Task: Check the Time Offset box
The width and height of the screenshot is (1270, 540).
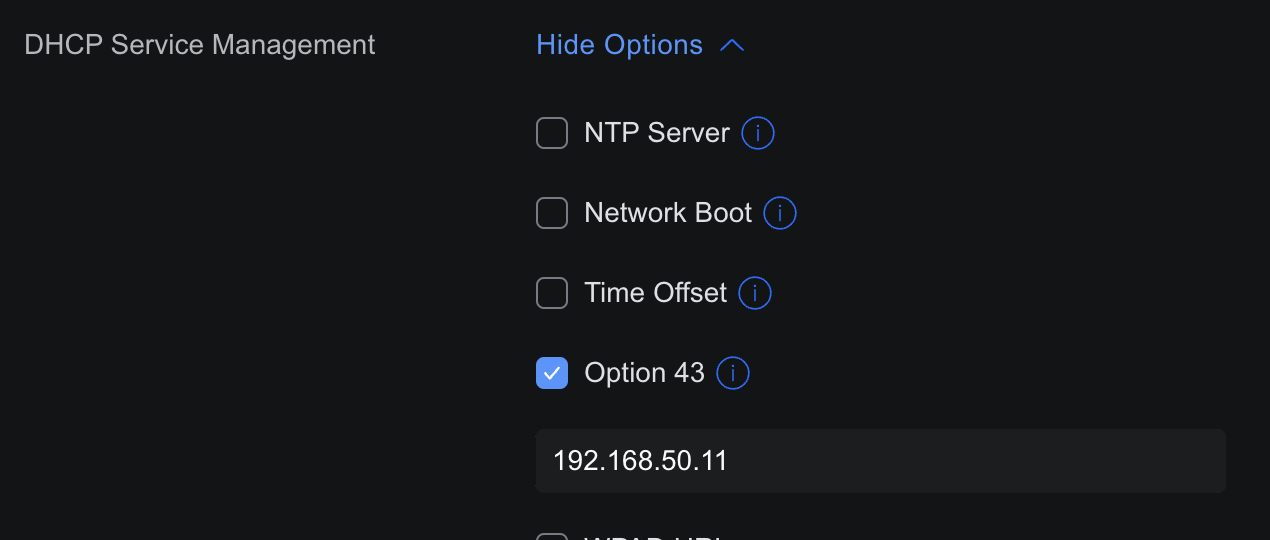Action: point(552,293)
